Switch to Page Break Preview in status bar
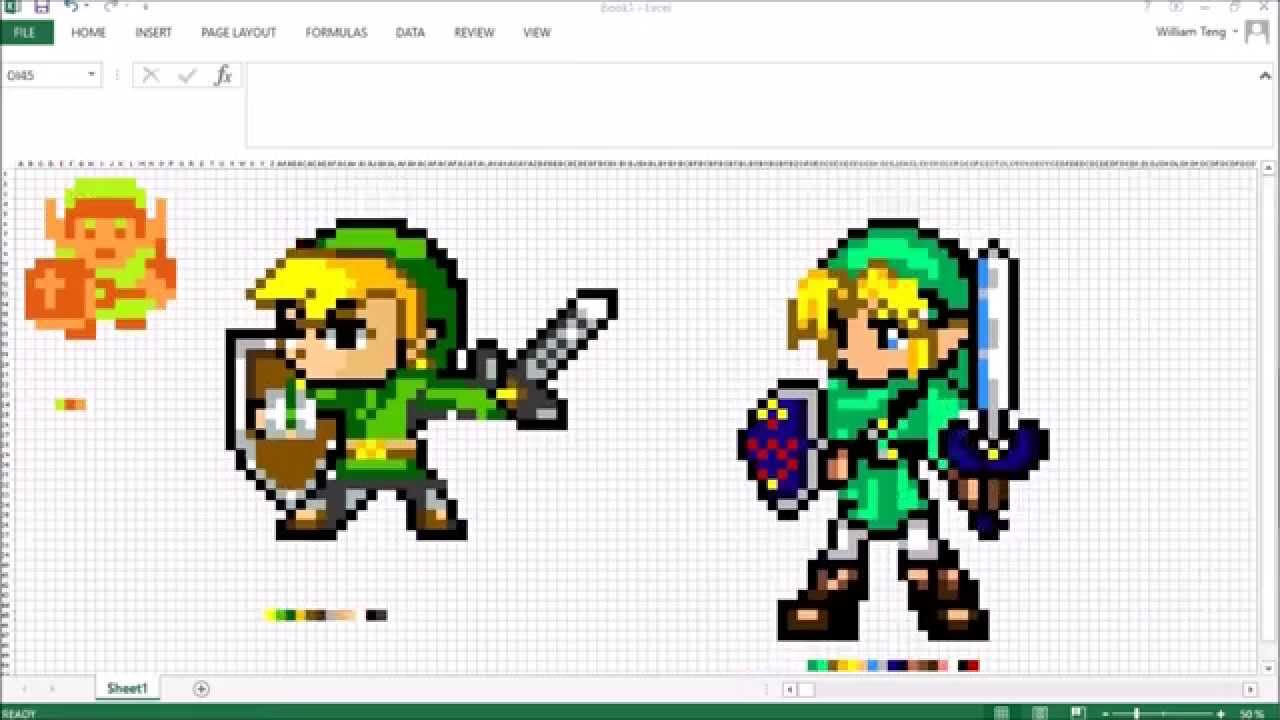This screenshot has width=1280, height=720. 1078,713
